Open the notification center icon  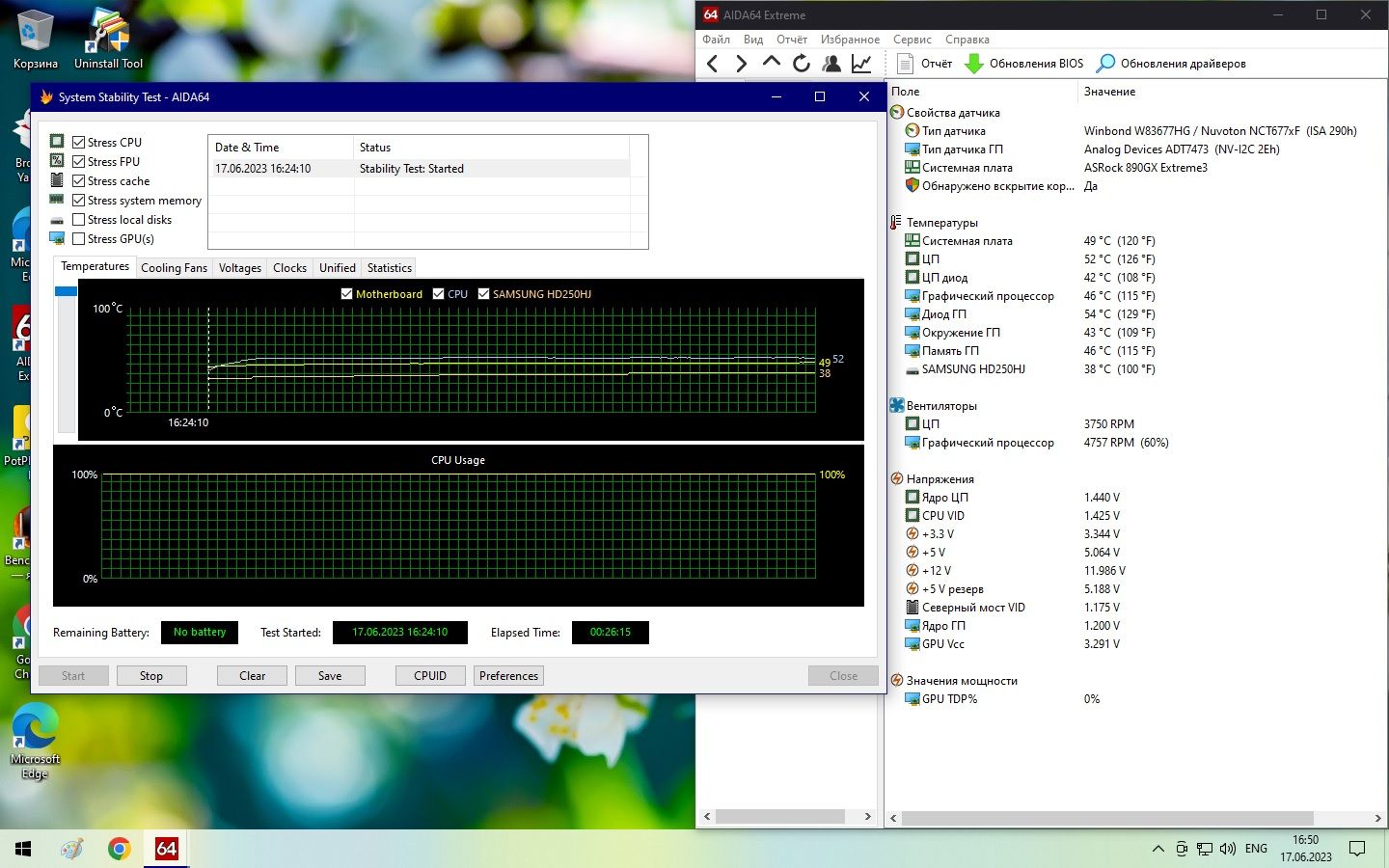1357,849
